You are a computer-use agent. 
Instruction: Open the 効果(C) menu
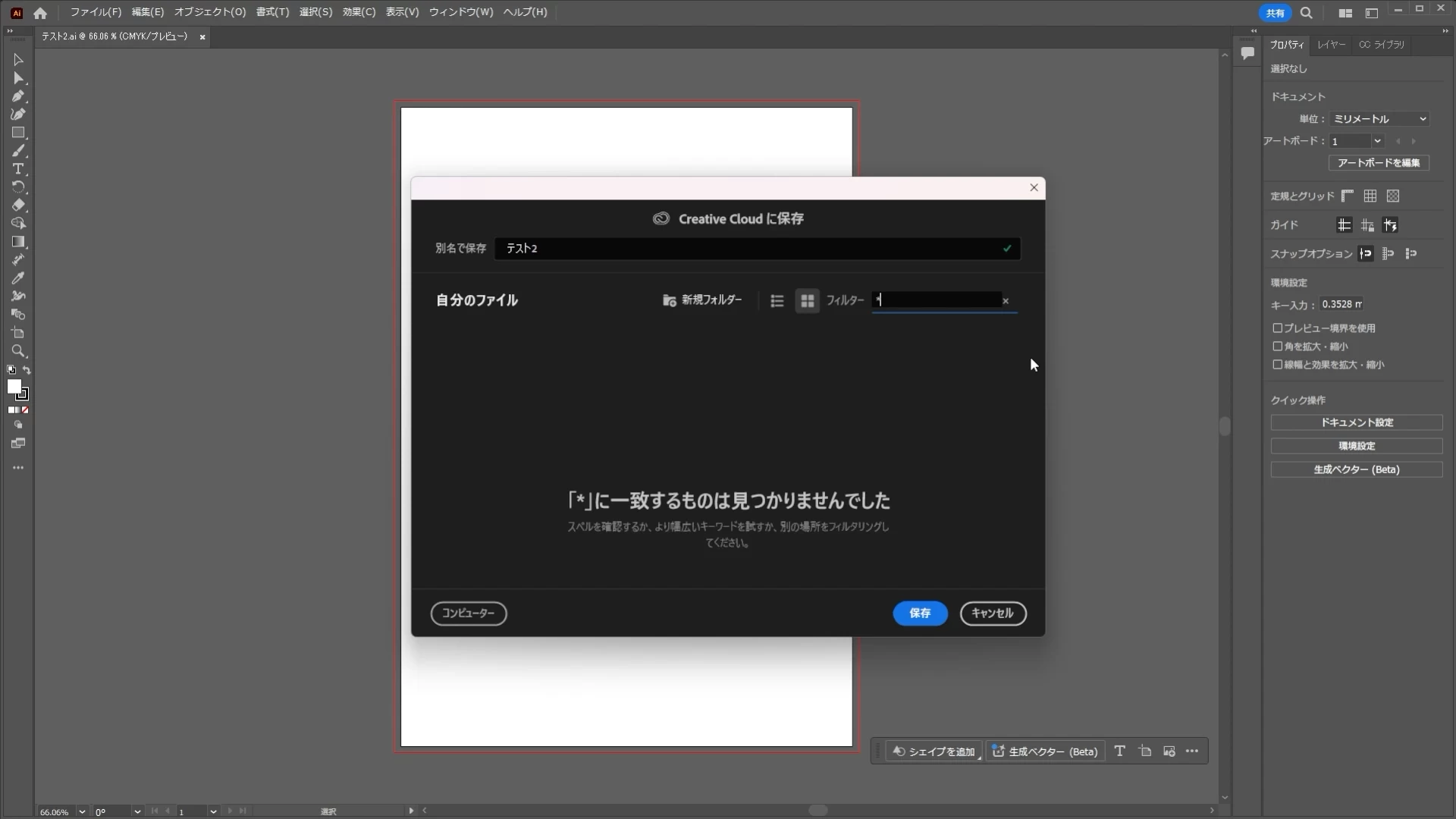pos(359,12)
